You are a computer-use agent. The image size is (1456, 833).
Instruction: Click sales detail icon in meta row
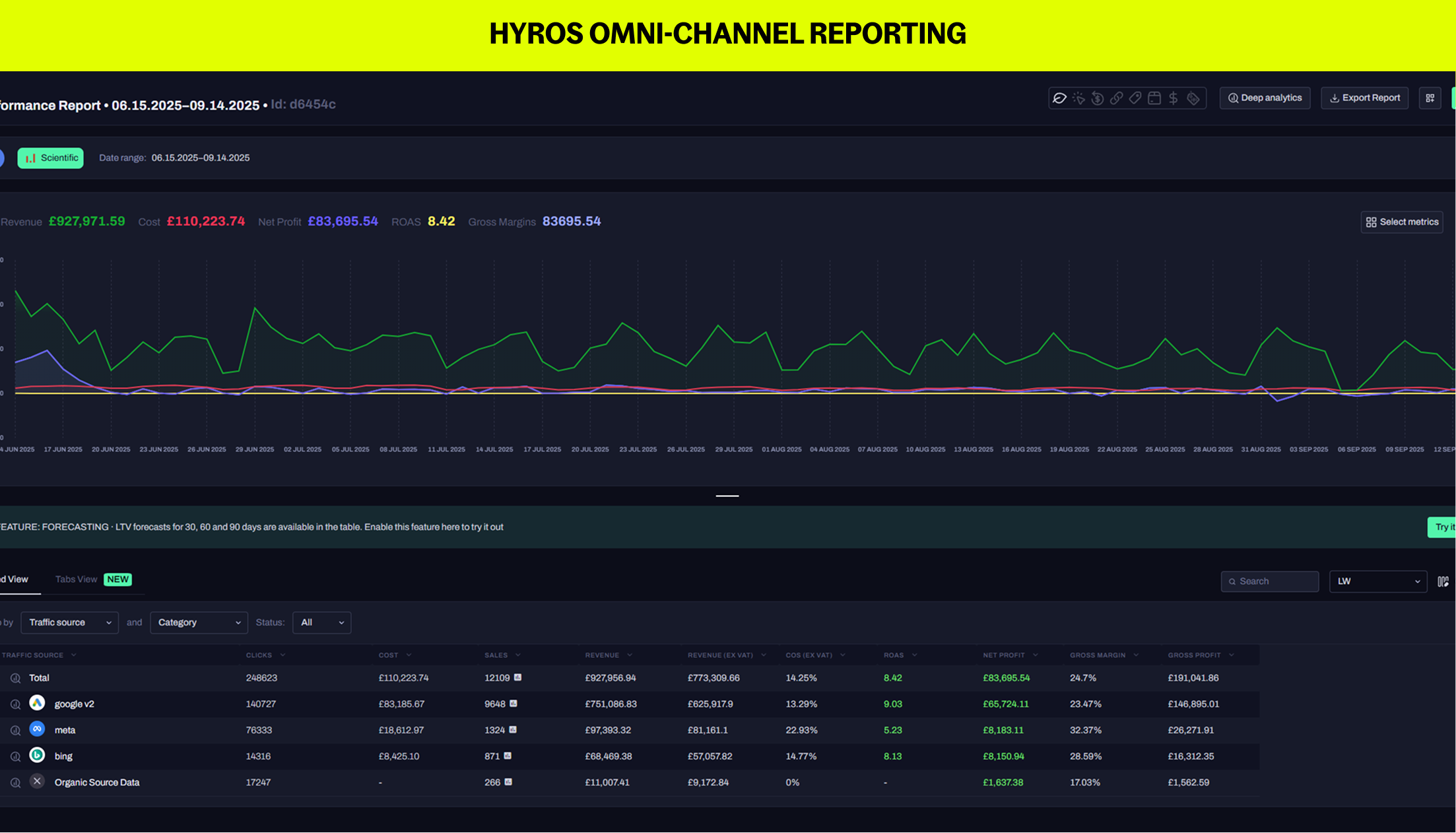pos(513,730)
